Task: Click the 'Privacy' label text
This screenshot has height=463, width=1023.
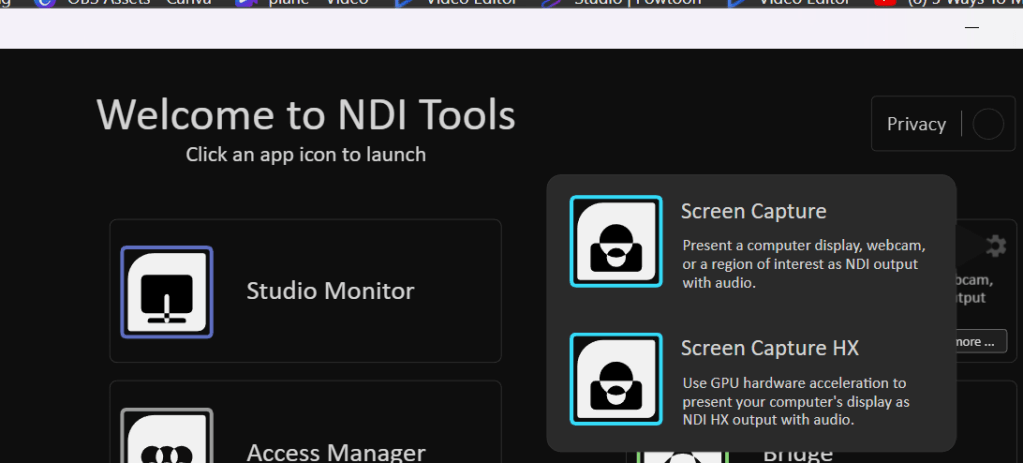Action: 916,125
